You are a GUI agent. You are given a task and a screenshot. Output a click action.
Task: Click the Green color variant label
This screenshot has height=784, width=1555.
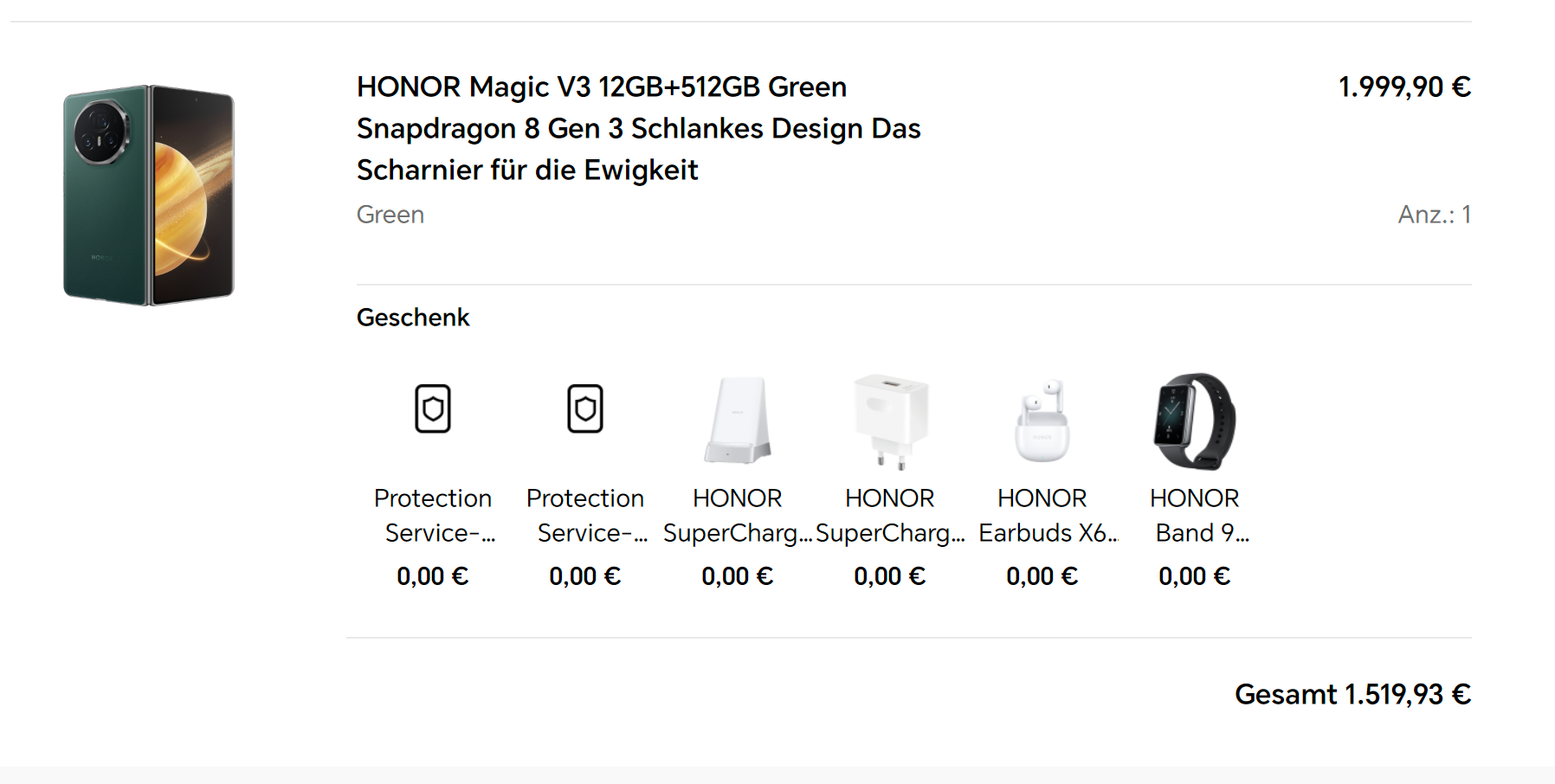tap(390, 215)
